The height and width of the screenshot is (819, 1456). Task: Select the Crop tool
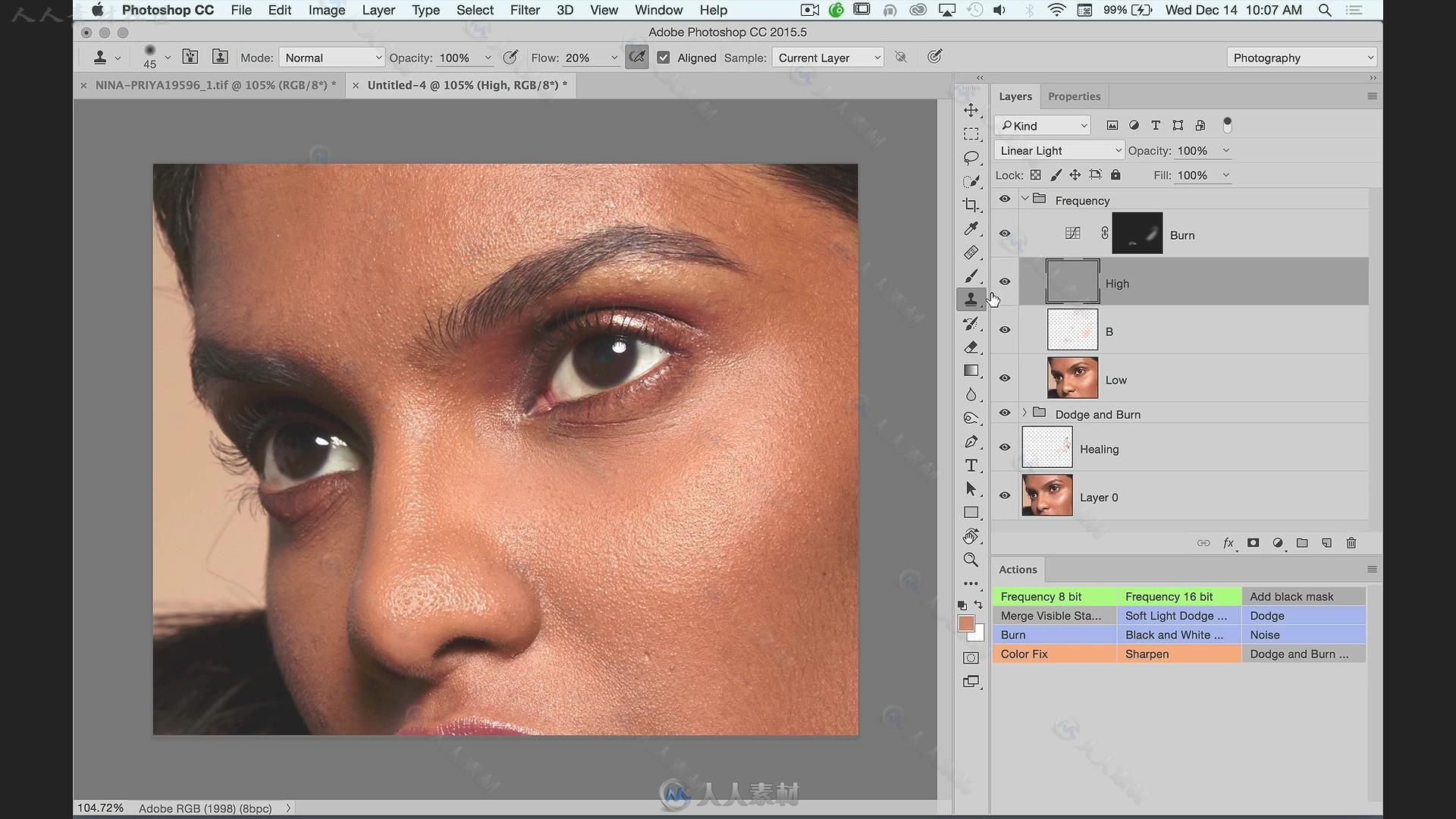coord(971,203)
